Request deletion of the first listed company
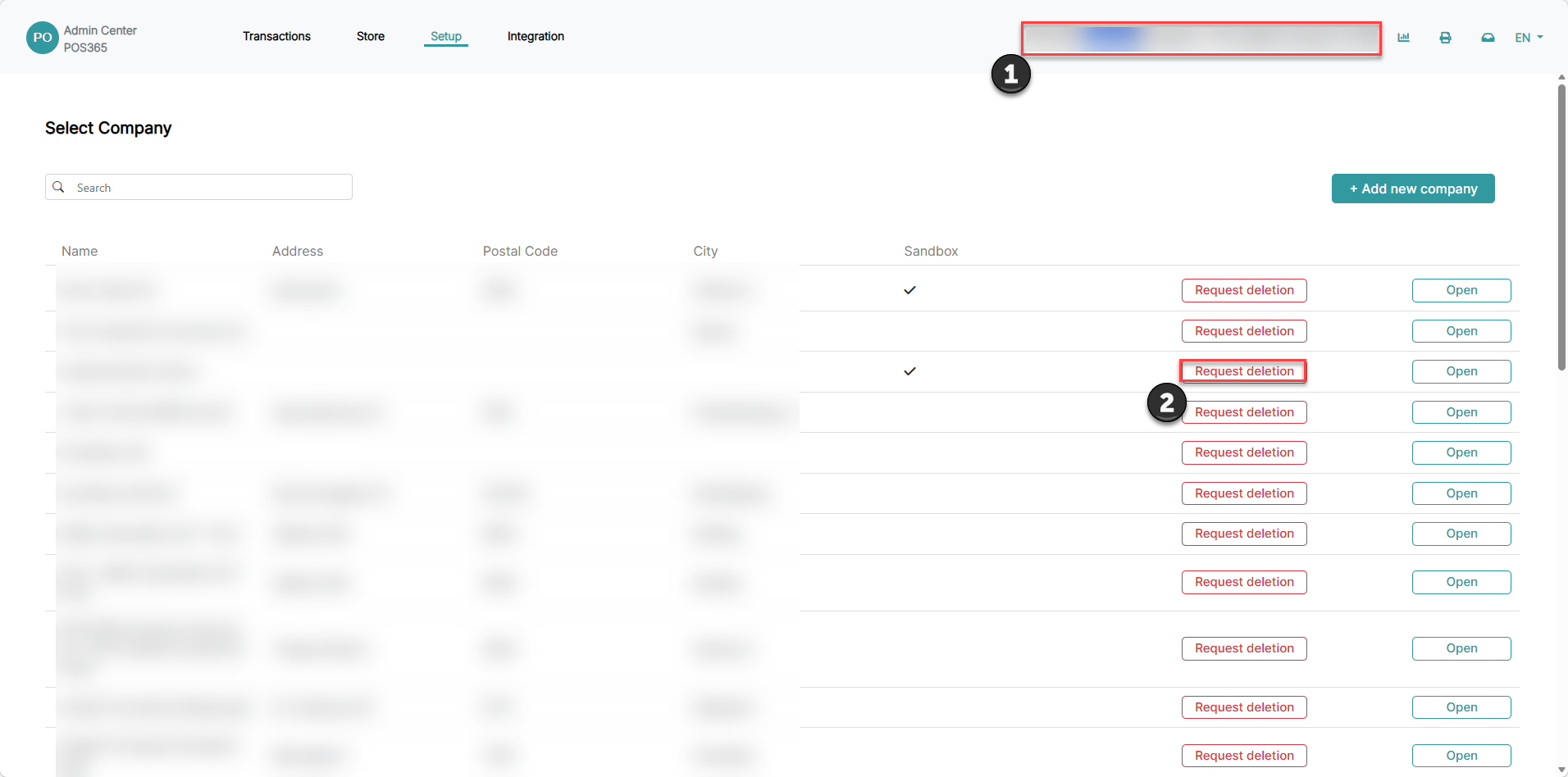Image resolution: width=1568 pixels, height=777 pixels. [x=1244, y=290]
